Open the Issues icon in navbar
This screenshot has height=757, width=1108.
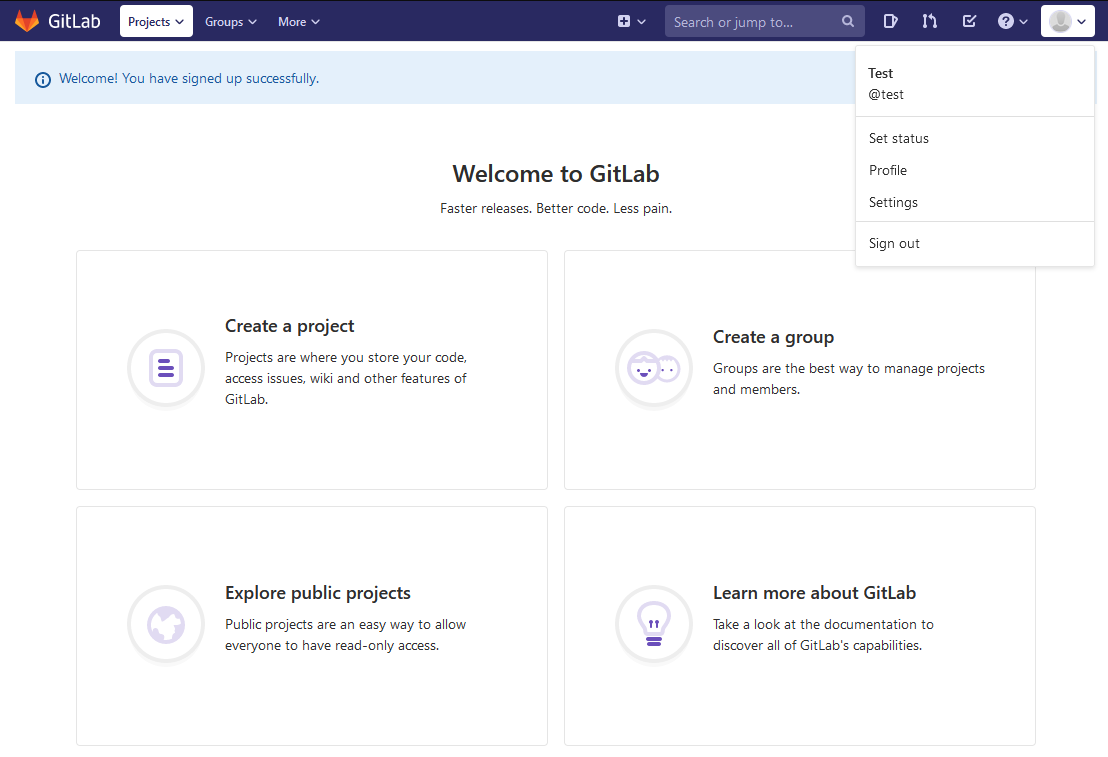point(891,21)
